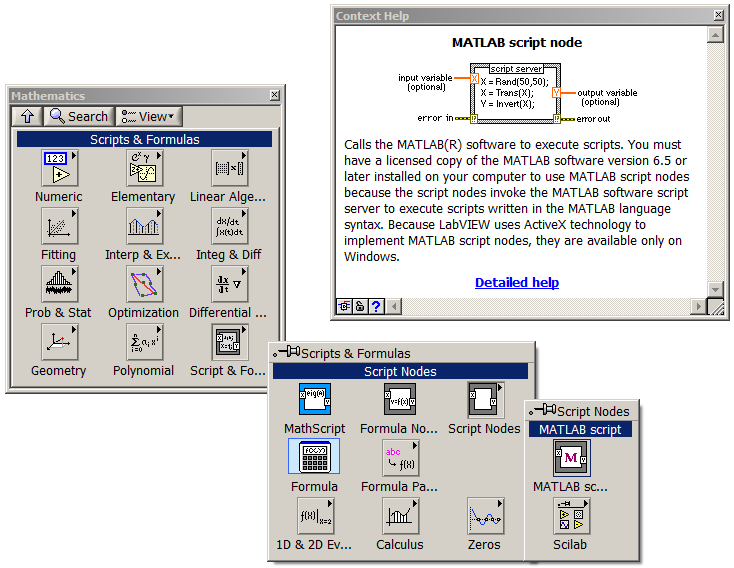Open the Linear Algebra subpalette icon
Image resolution: width=734 pixels, height=568 pixels.
(229, 168)
